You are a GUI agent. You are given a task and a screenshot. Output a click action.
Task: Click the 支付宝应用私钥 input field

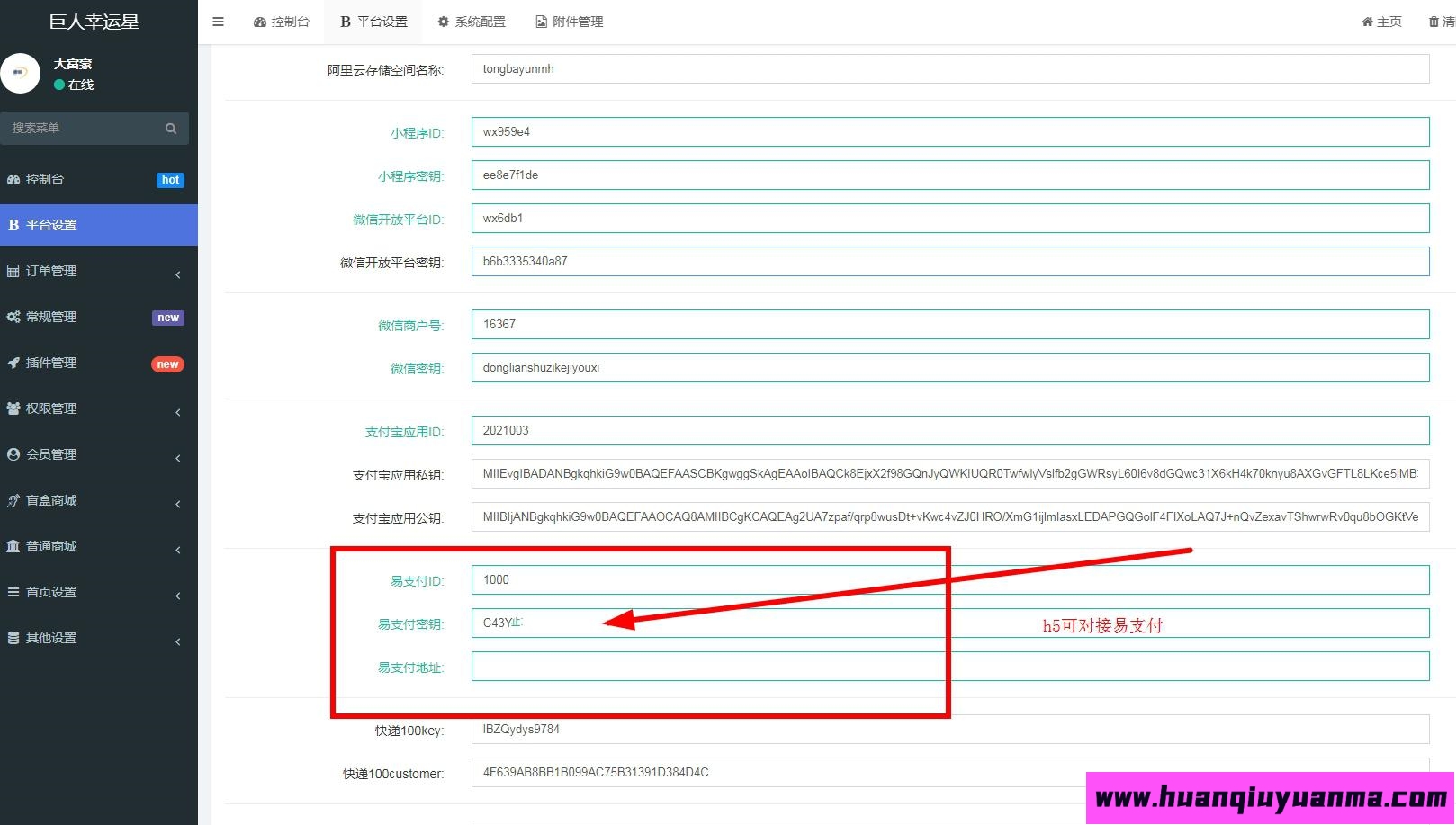pos(950,474)
